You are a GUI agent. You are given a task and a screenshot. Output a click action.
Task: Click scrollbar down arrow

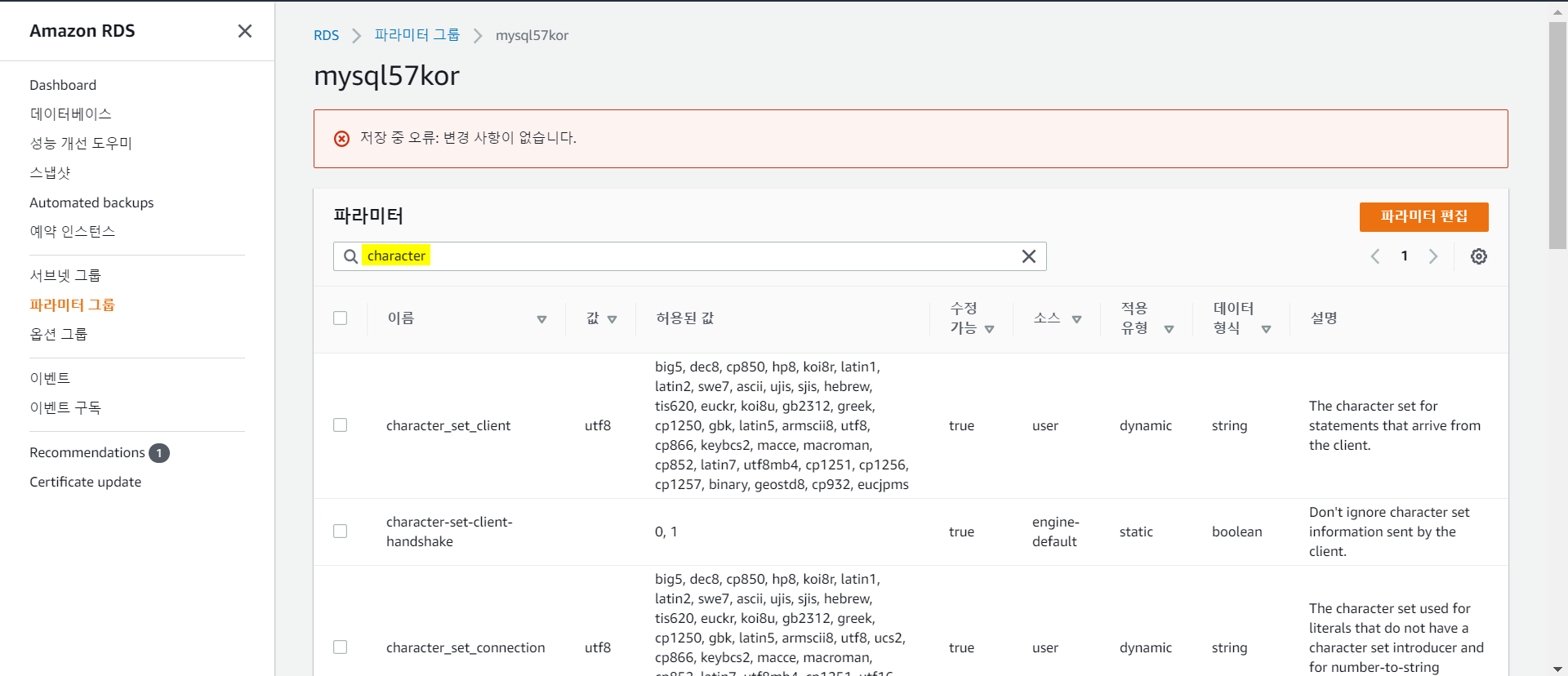tap(1557, 669)
